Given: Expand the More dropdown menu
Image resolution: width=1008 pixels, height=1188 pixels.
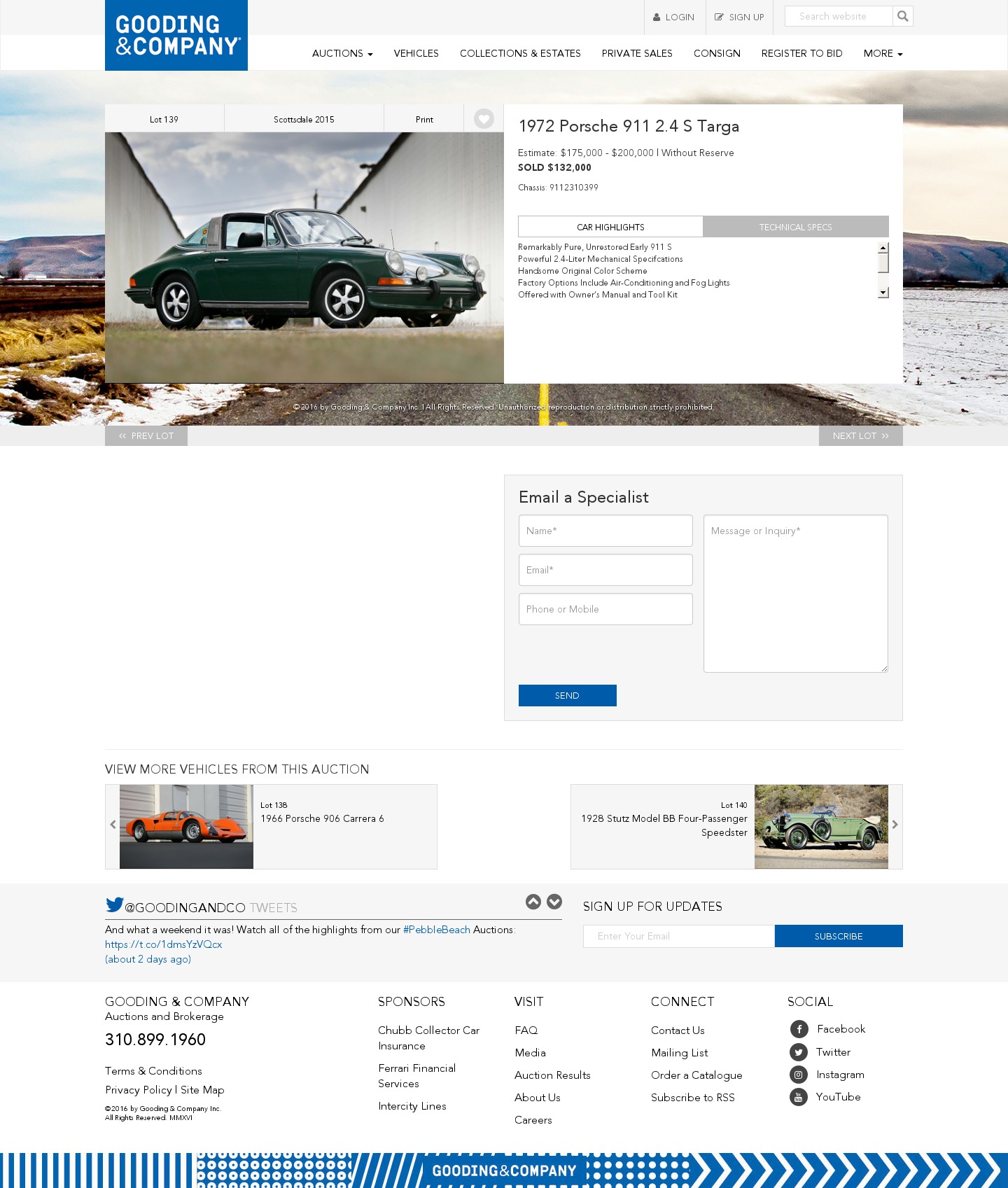Looking at the screenshot, I should 883,53.
